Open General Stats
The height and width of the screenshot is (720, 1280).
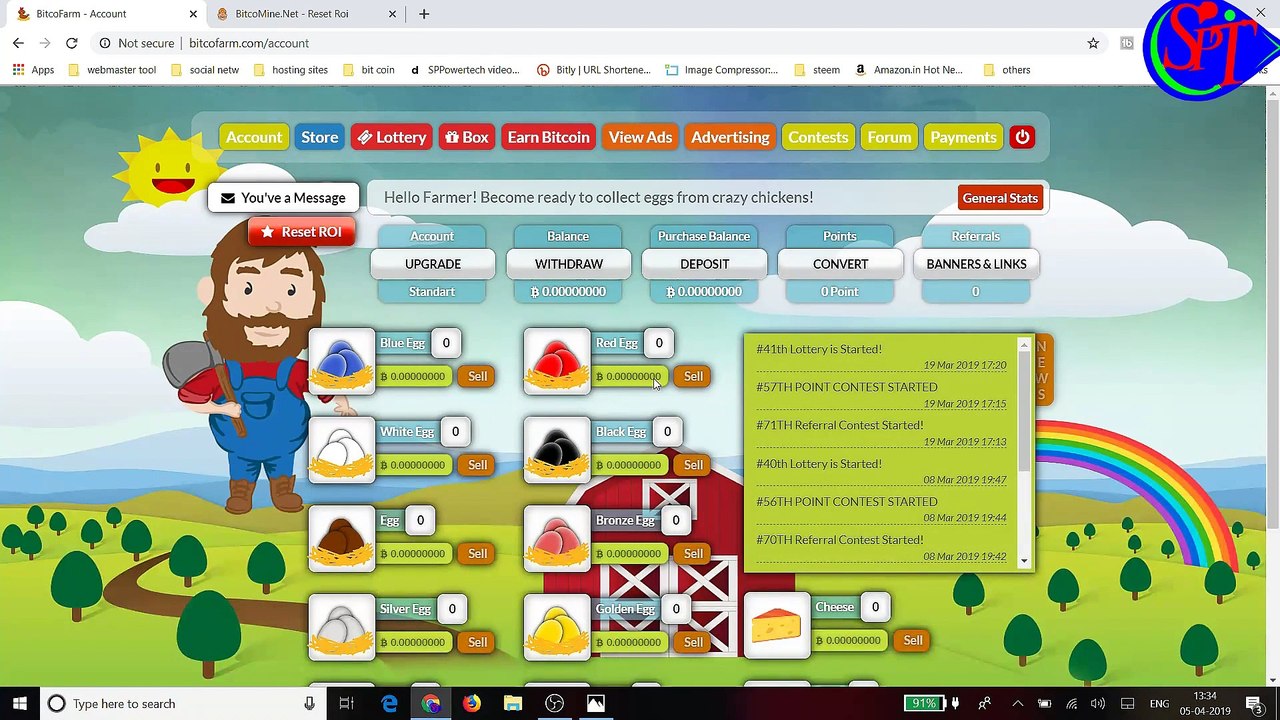coord(1000,198)
